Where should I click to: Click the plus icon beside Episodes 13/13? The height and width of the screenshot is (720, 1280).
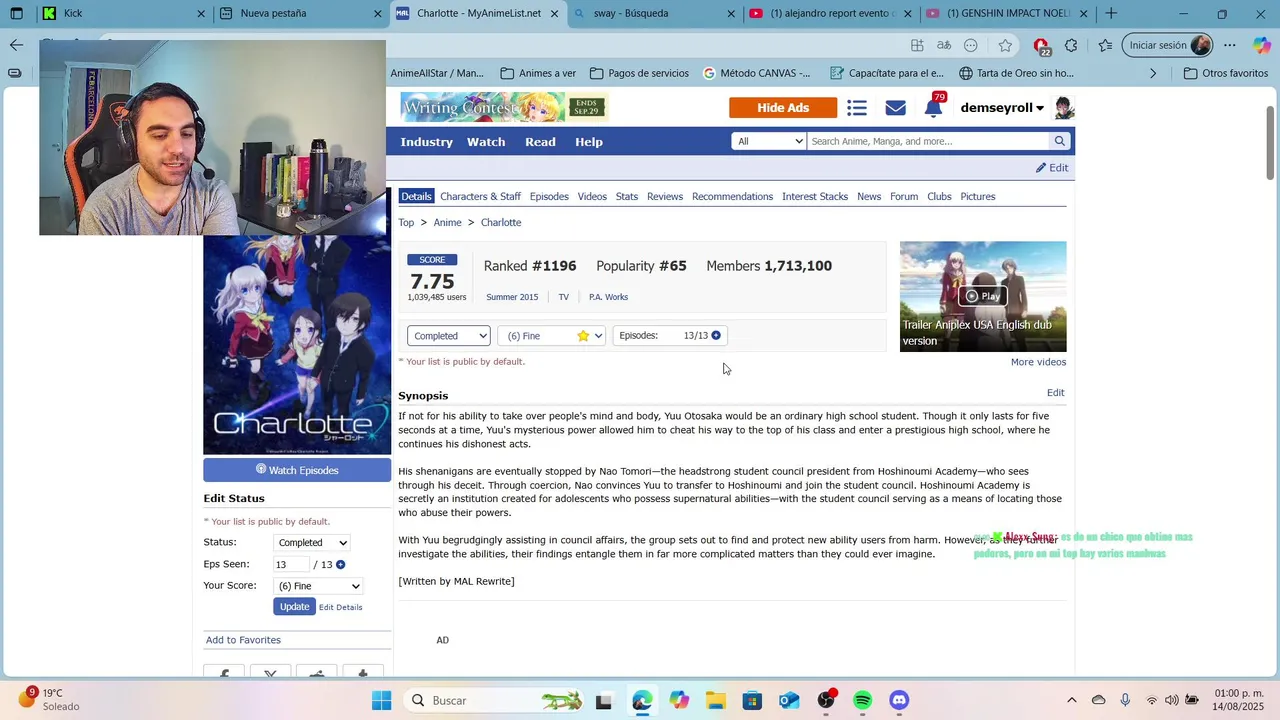(x=716, y=335)
